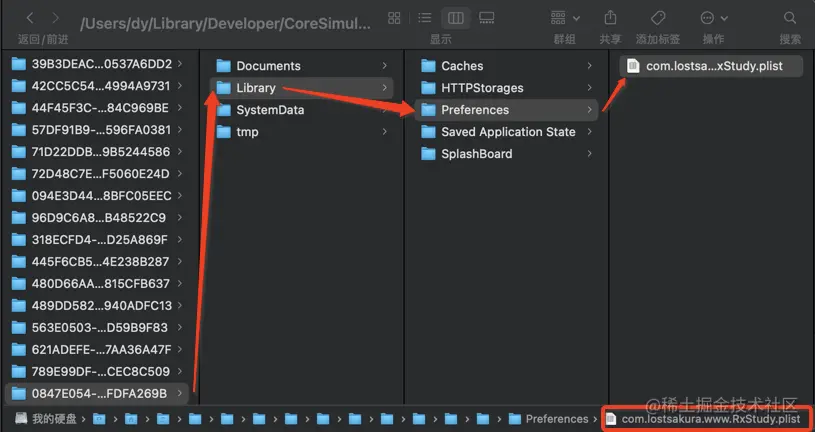Expand the Caches folder chevron
Image resolution: width=815 pixels, height=432 pixels.
[x=591, y=66]
